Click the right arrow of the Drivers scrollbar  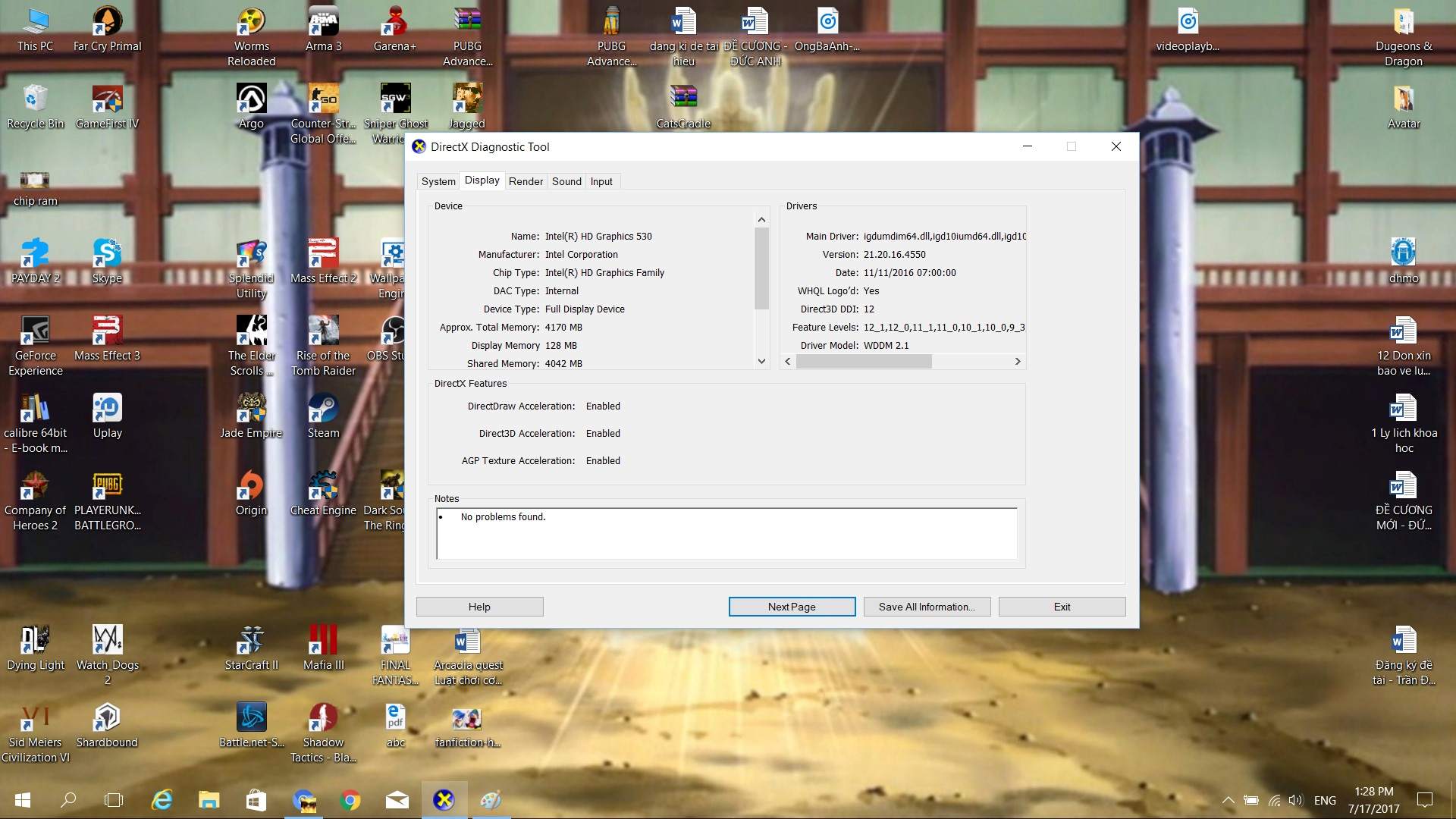pos(1018,362)
